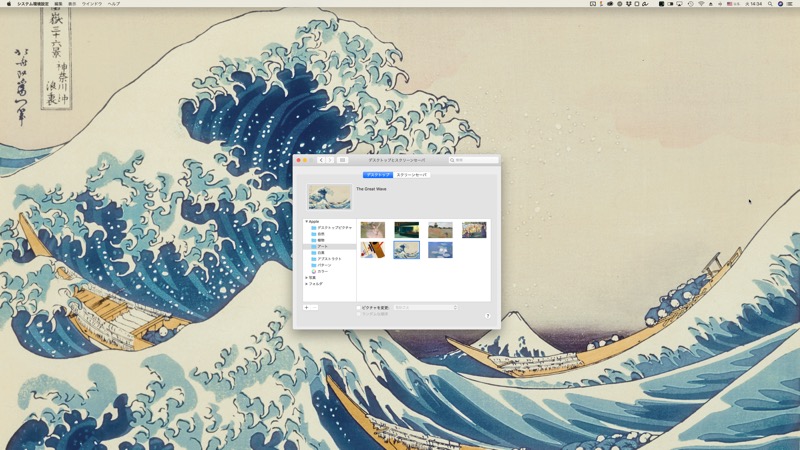This screenshot has height=450, width=800.
Task: Expand the フォルダ group in sidebar
Action: click(306, 284)
